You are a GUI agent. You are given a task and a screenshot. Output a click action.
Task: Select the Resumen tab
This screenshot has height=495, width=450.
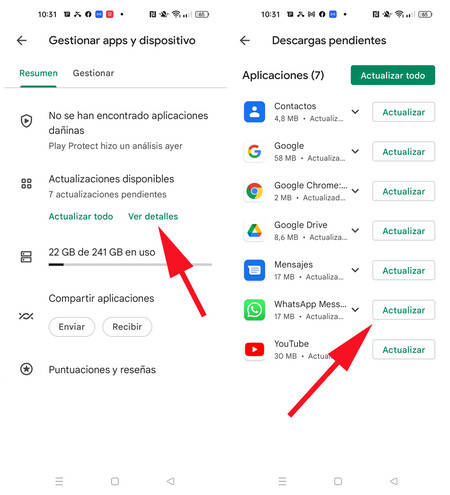pos(38,73)
